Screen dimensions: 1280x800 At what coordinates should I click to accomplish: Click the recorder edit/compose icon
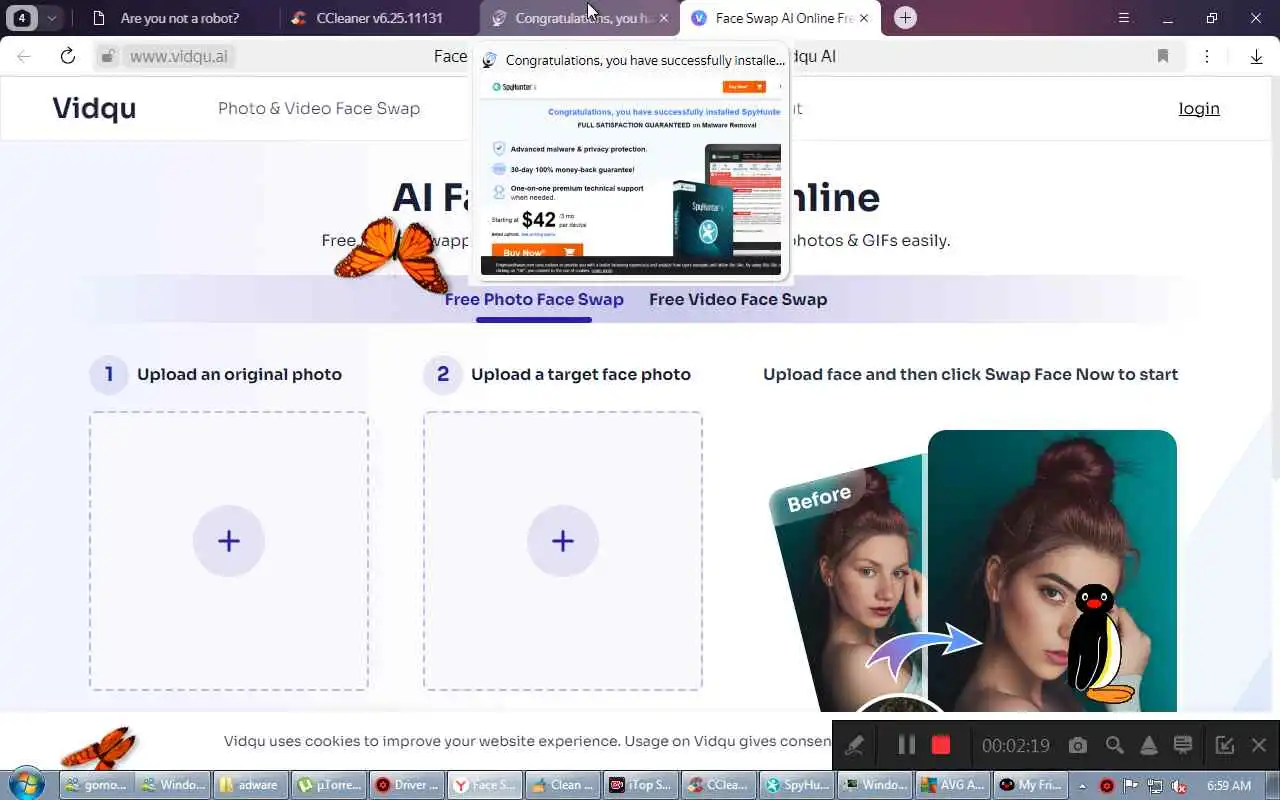click(1224, 745)
